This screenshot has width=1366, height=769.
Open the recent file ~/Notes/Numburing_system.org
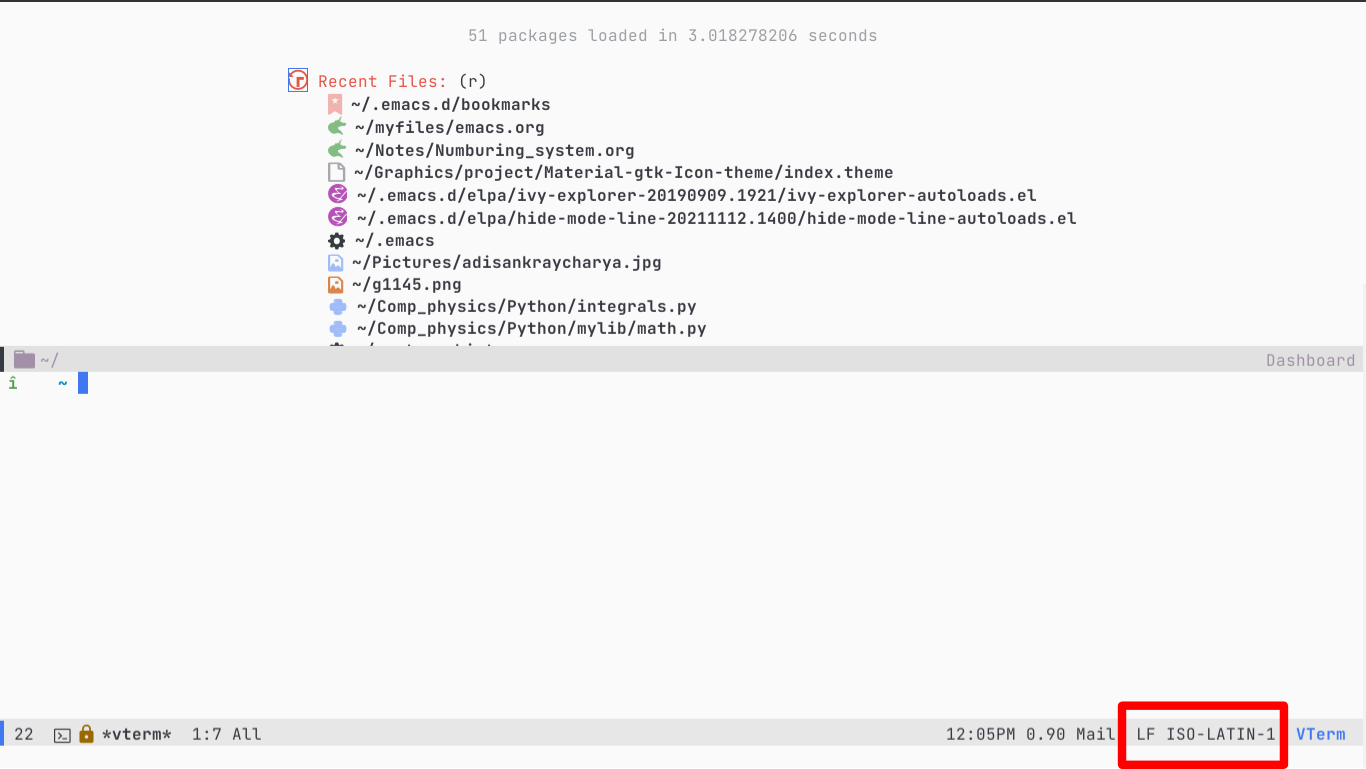click(x=493, y=150)
